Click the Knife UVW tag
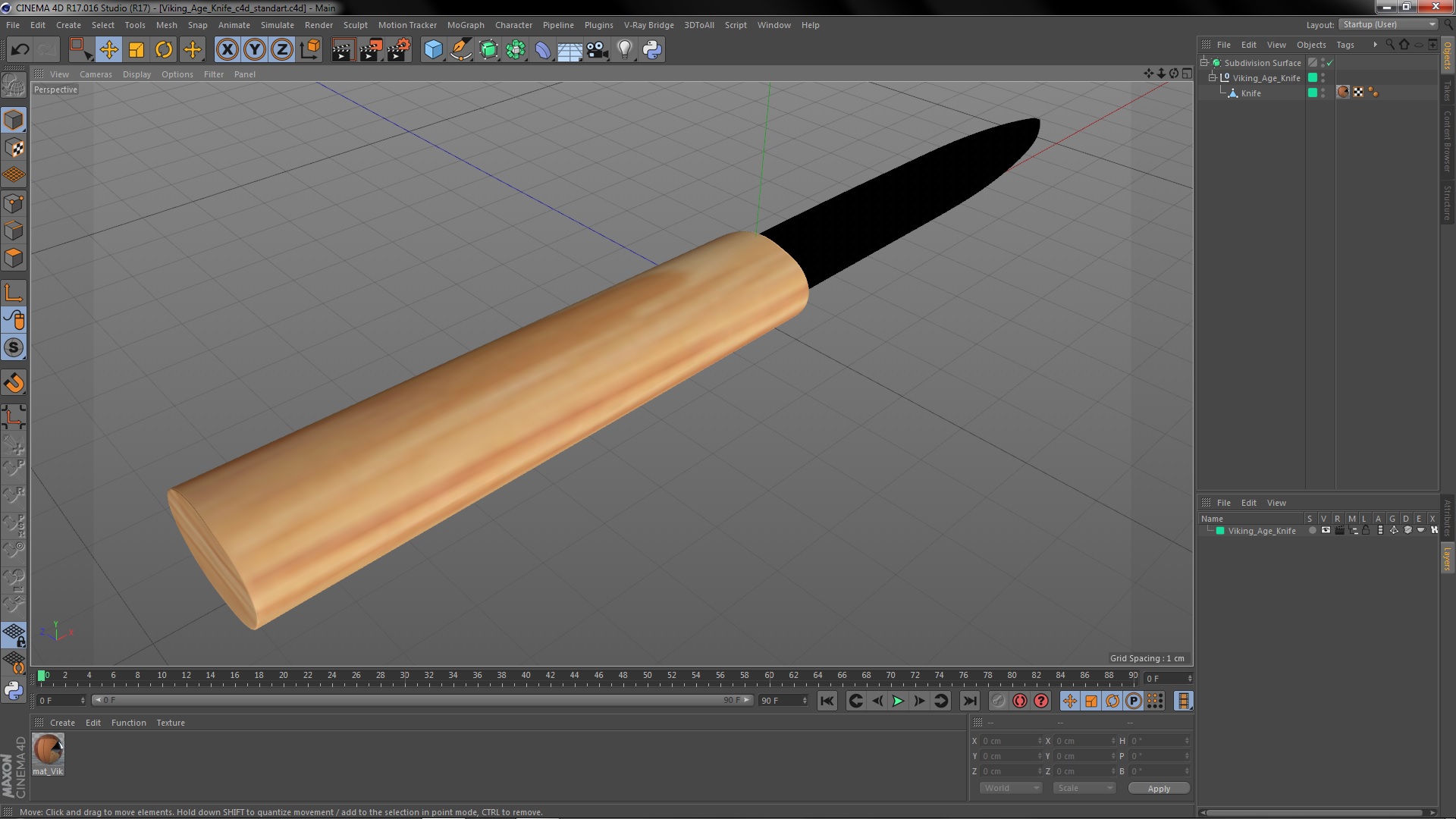This screenshot has width=1456, height=819. (1358, 93)
